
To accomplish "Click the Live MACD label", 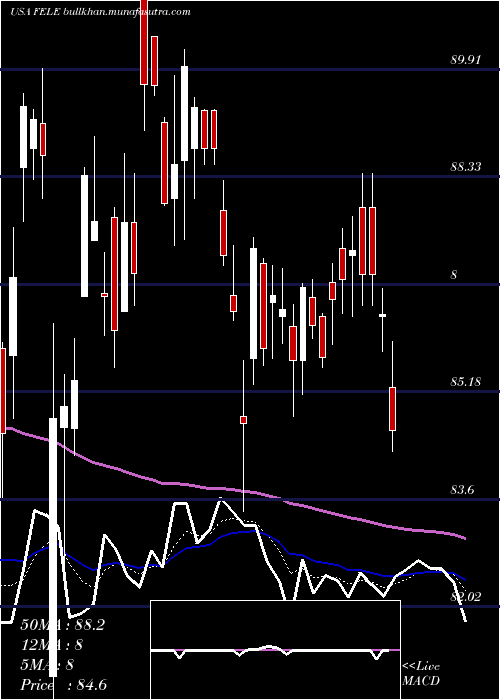I will click(421, 674).
